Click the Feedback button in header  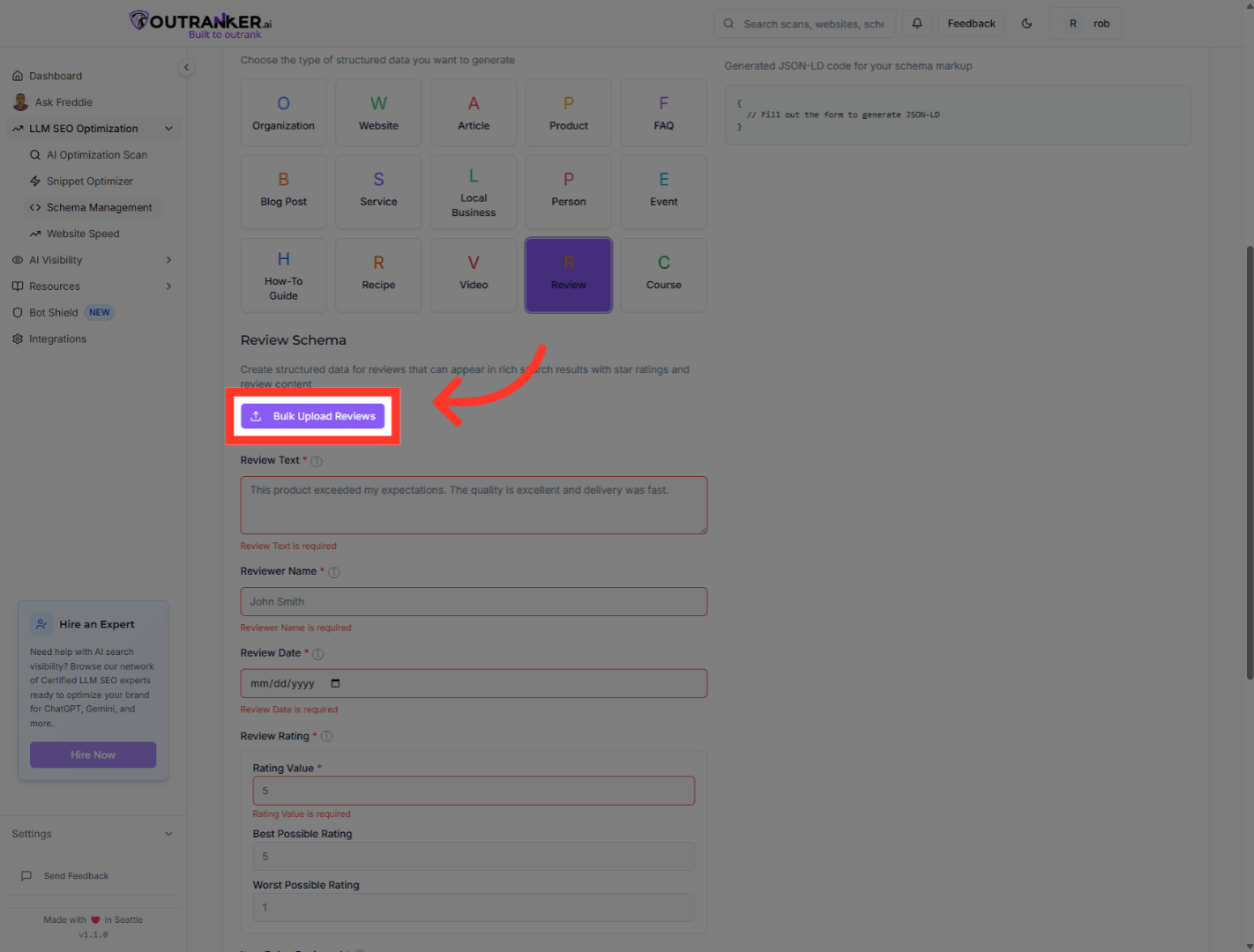pyautogui.click(x=972, y=24)
